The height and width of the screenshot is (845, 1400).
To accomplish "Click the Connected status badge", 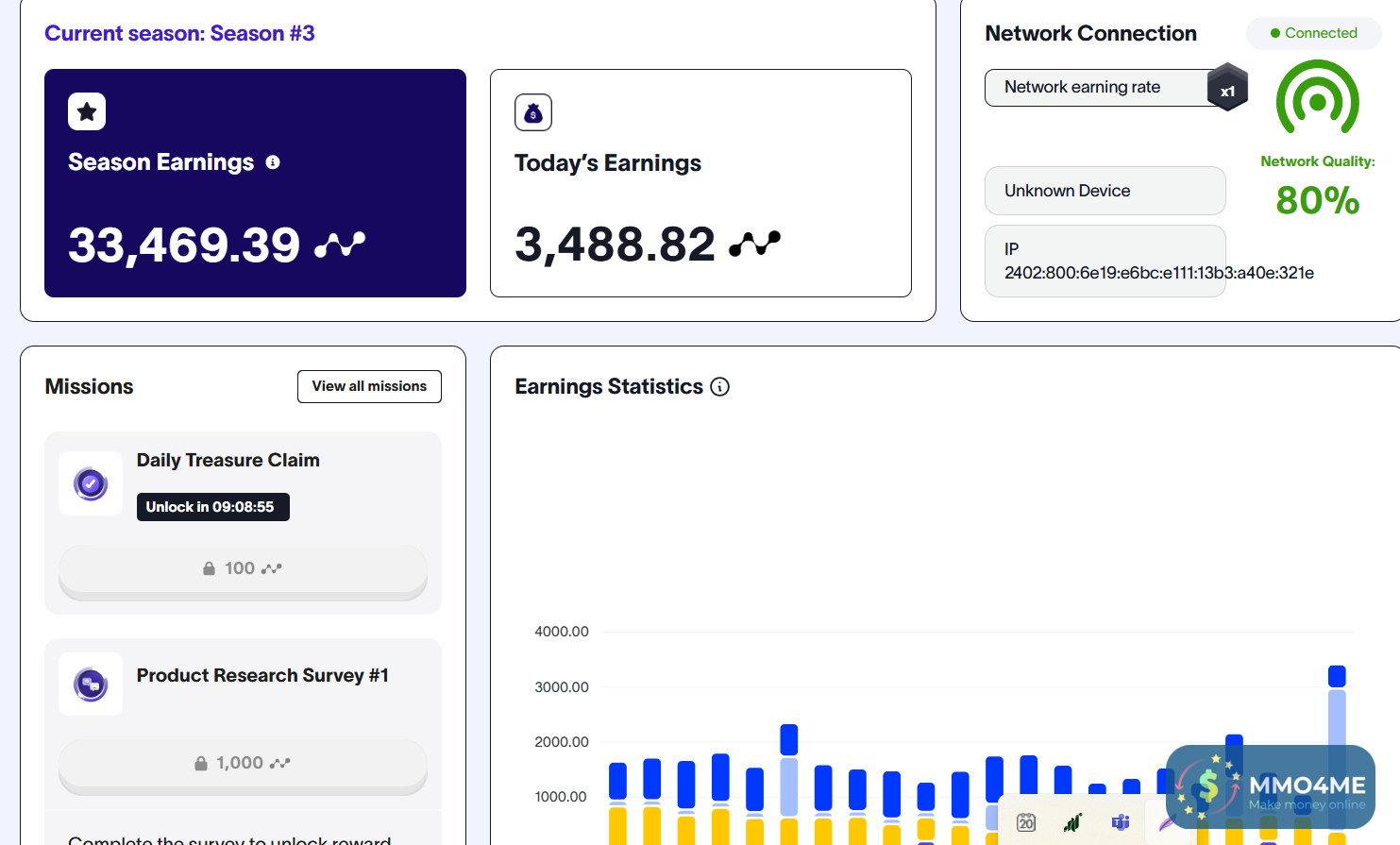I will pos(1313,33).
